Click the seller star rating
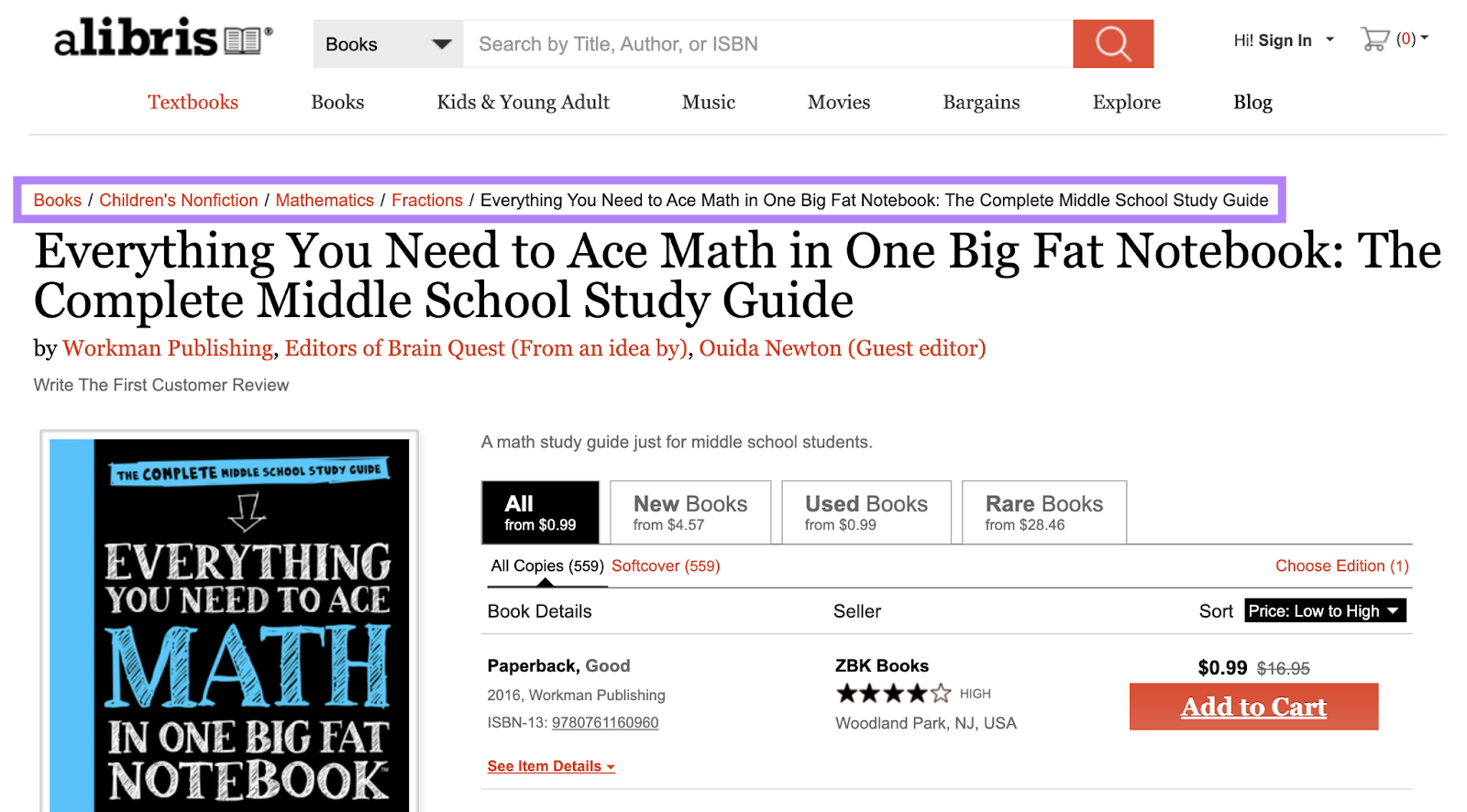 pyautogui.click(x=894, y=694)
